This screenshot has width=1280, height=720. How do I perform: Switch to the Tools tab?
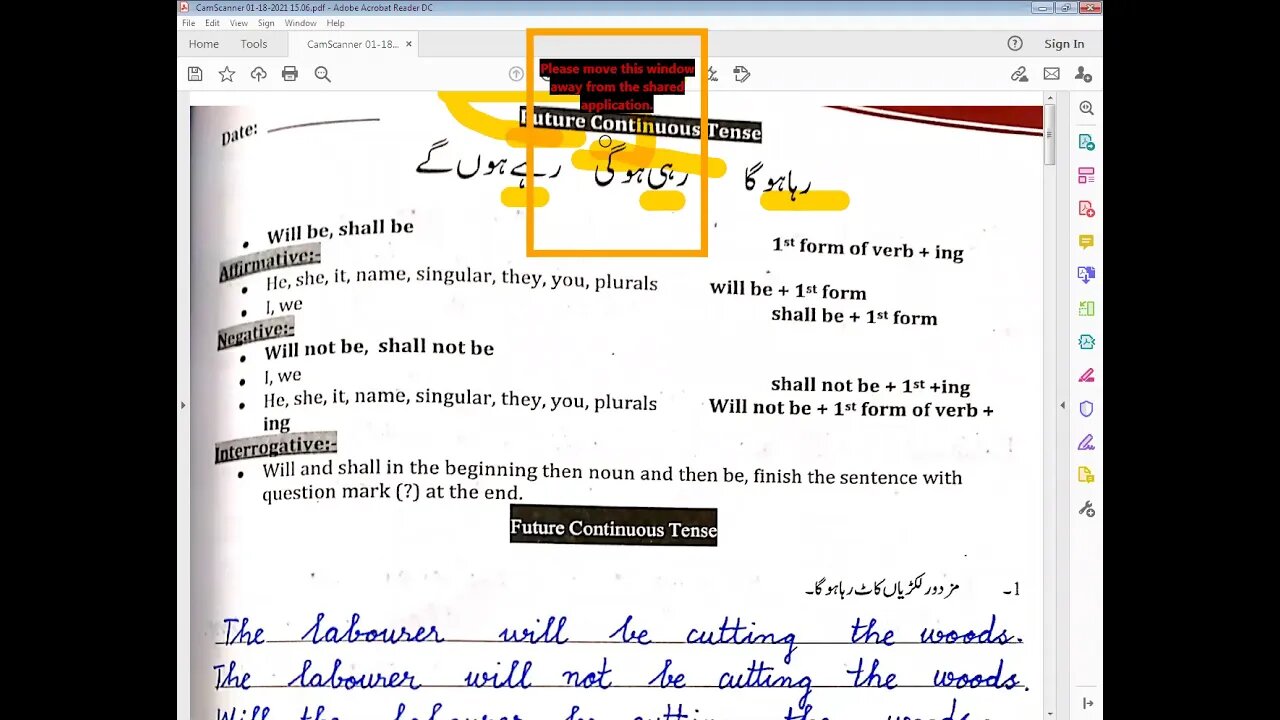254,44
